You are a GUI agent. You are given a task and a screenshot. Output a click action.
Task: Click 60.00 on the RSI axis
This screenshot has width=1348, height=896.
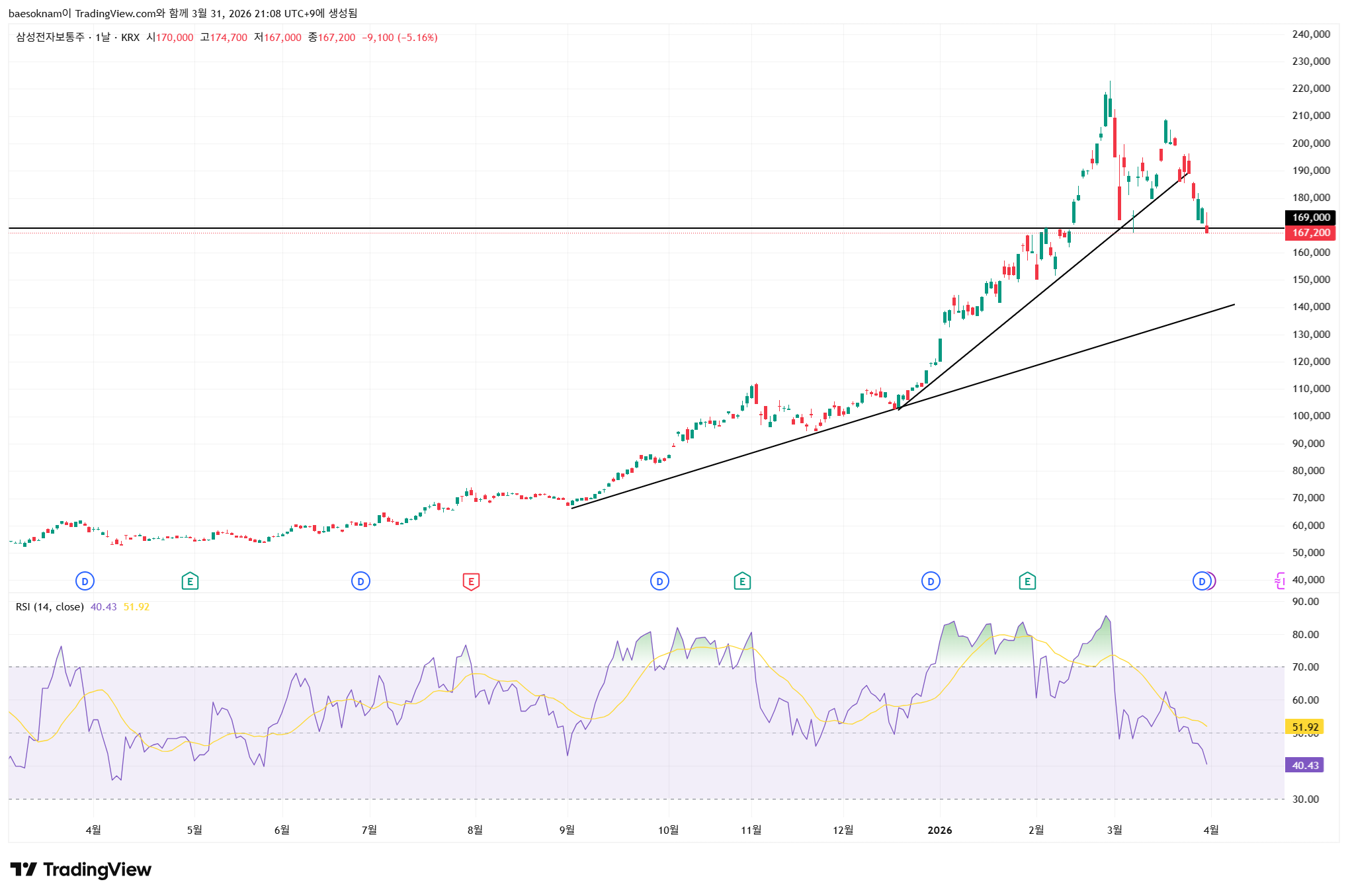coord(1306,700)
